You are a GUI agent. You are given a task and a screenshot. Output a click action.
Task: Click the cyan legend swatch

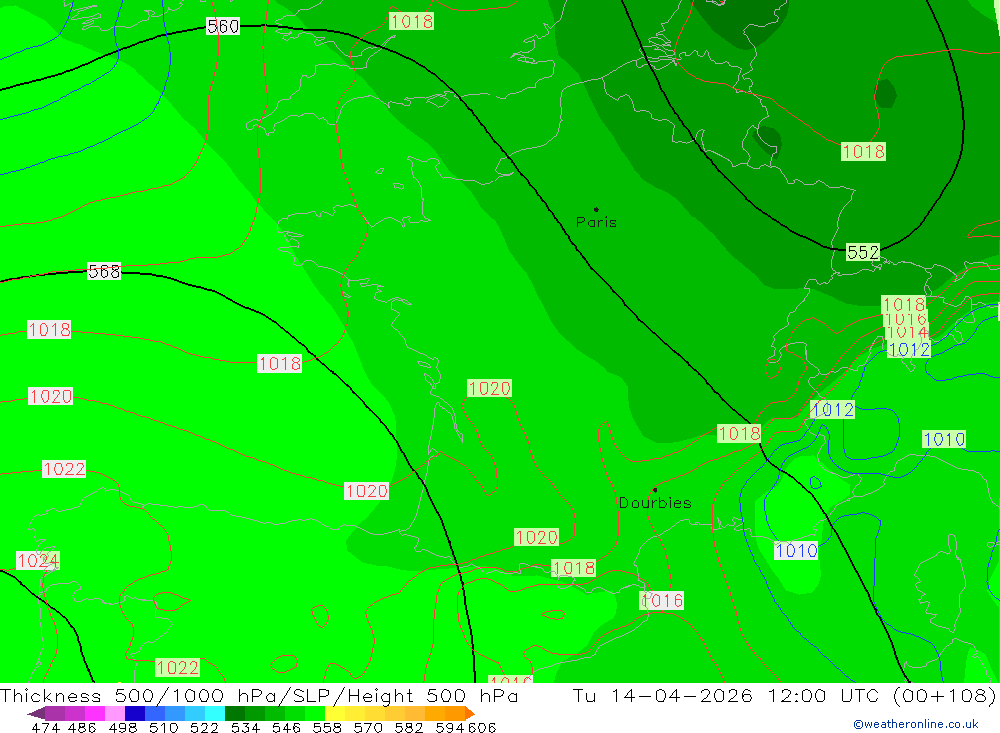point(215,713)
